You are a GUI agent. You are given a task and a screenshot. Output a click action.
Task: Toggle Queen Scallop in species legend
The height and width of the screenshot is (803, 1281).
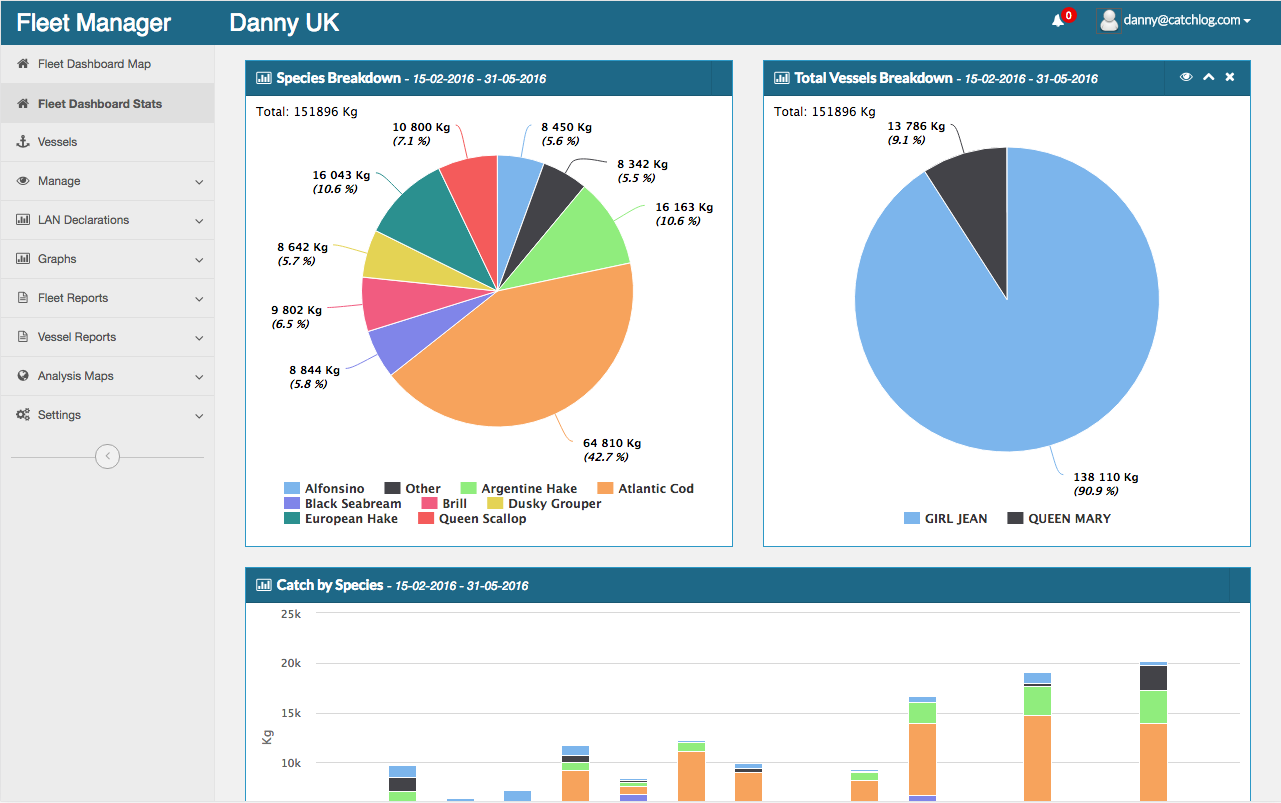(x=471, y=519)
